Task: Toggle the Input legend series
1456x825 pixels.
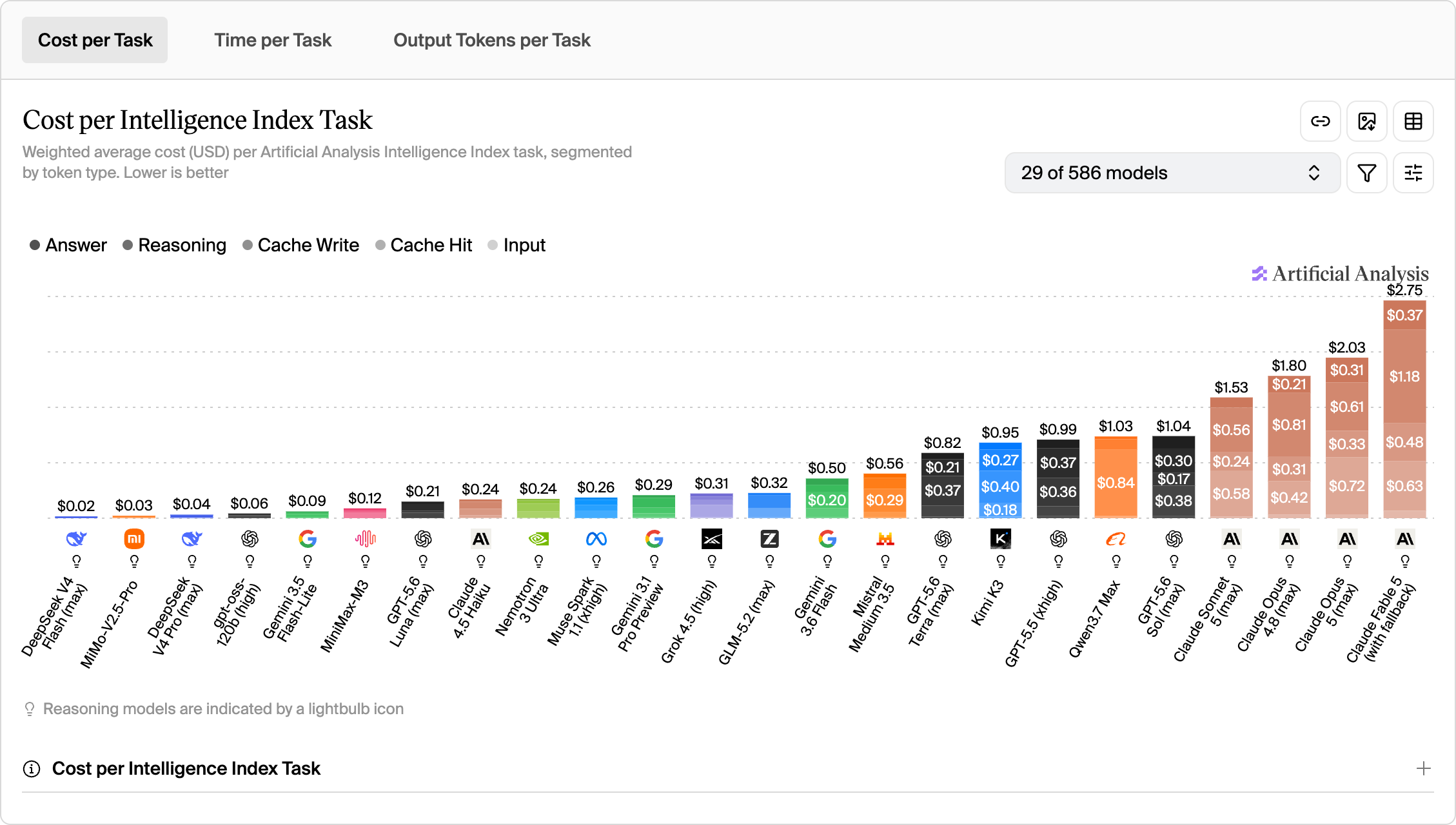Action: 516,245
